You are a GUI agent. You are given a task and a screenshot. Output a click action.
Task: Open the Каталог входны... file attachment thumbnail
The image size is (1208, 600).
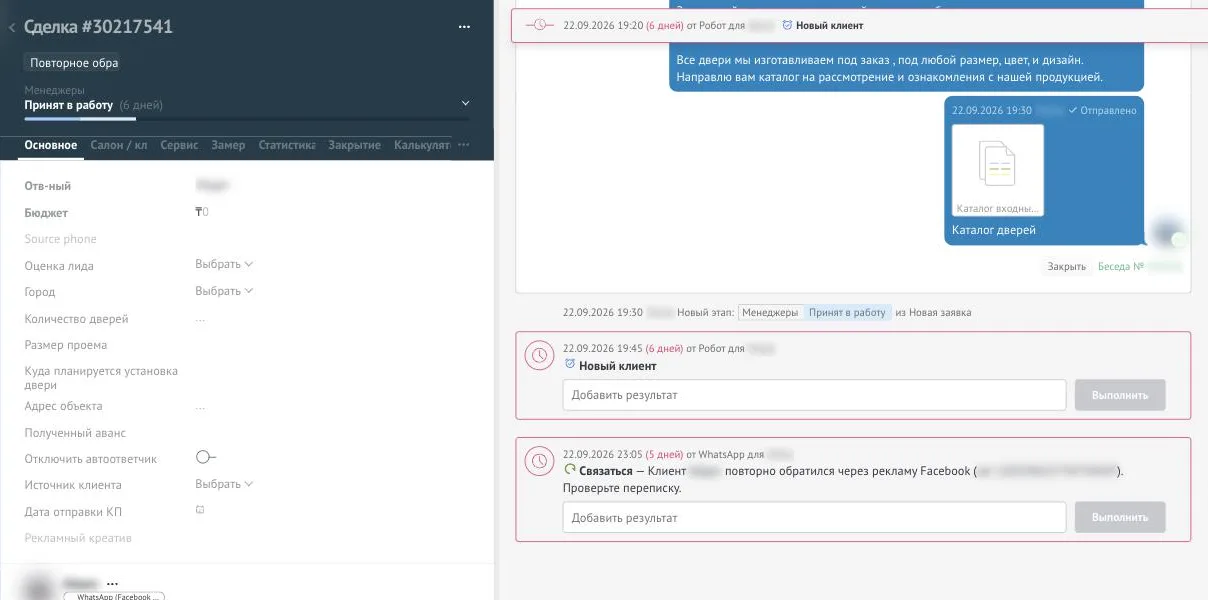tap(997, 171)
